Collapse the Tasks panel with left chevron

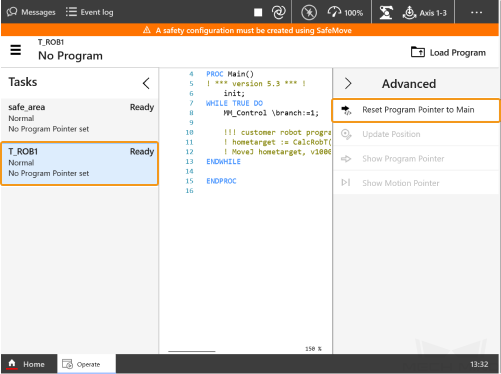coord(146,83)
